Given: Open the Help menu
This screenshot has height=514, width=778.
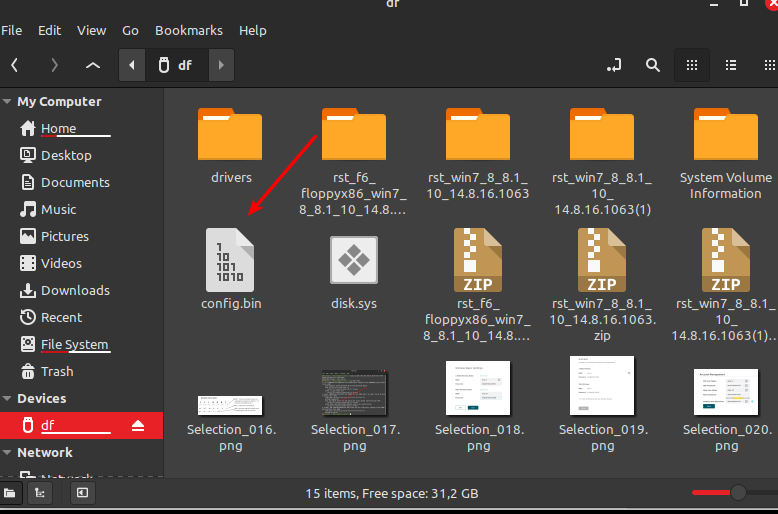Looking at the screenshot, I should (253, 30).
